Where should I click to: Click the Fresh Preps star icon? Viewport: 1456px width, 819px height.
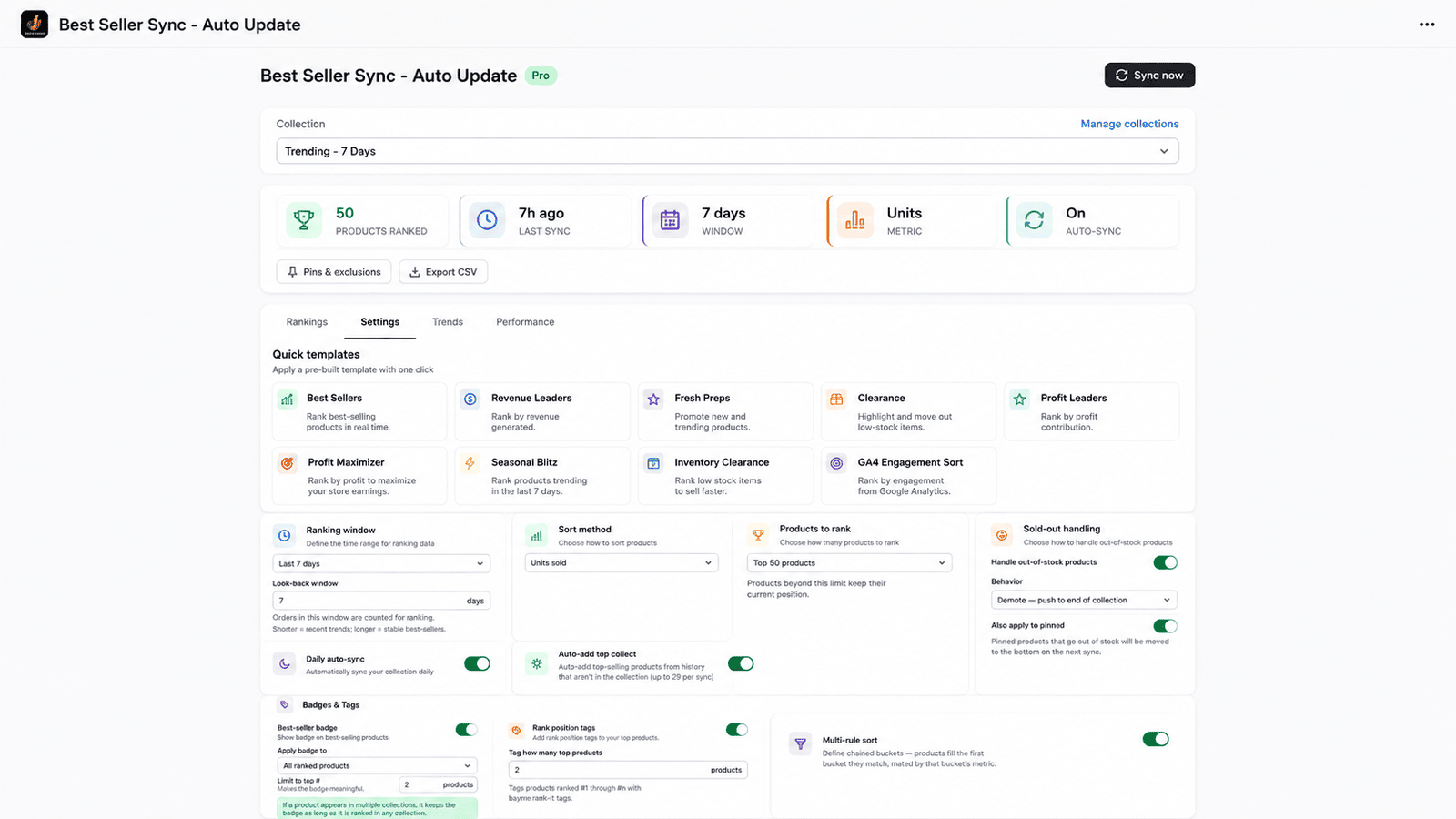(653, 399)
